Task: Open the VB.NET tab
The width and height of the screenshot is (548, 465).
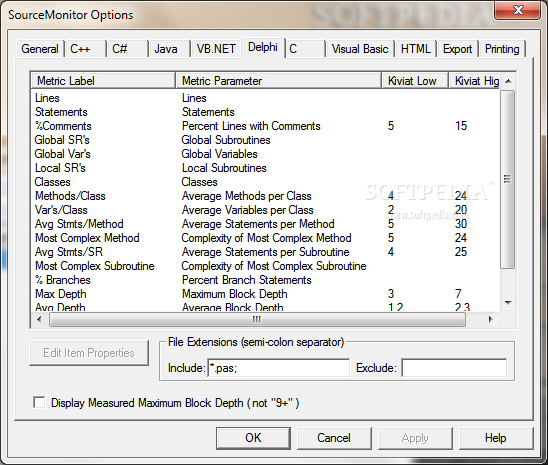Action: coord(216,49)
